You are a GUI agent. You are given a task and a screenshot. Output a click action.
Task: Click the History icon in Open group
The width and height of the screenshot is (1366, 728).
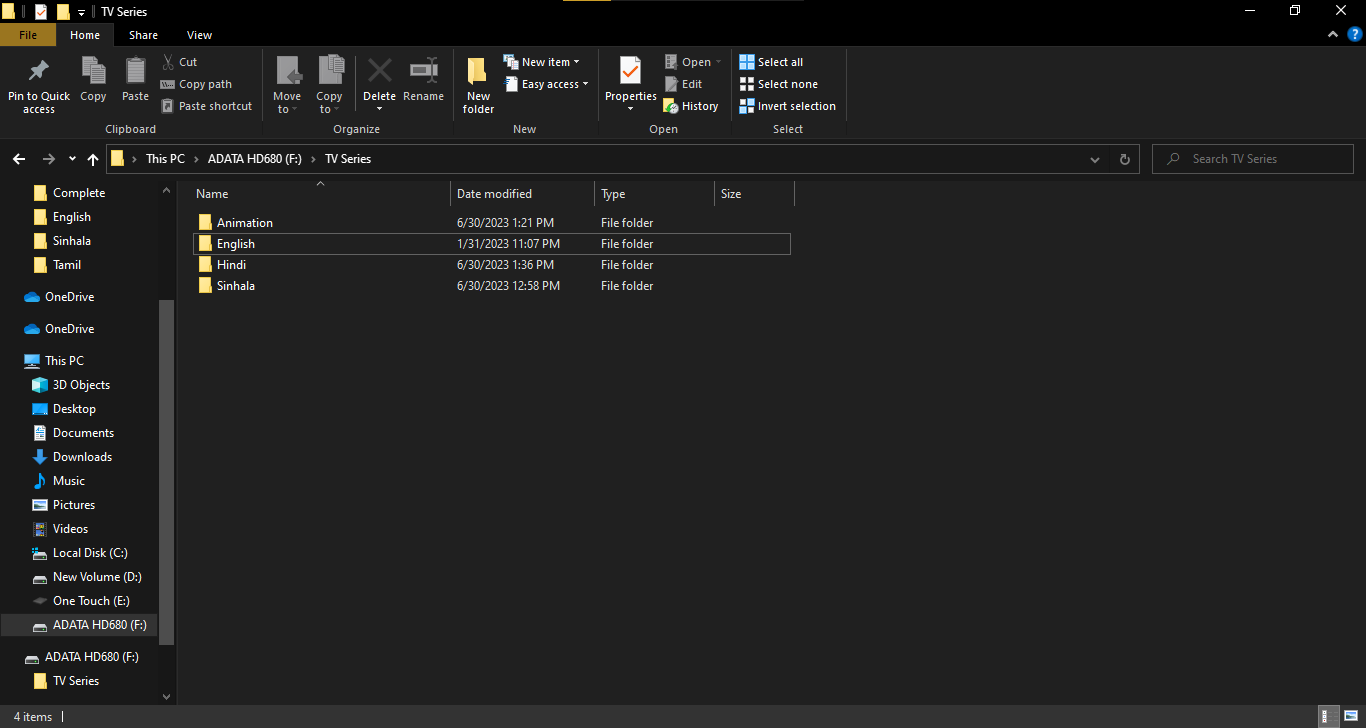tap(671, 106)
